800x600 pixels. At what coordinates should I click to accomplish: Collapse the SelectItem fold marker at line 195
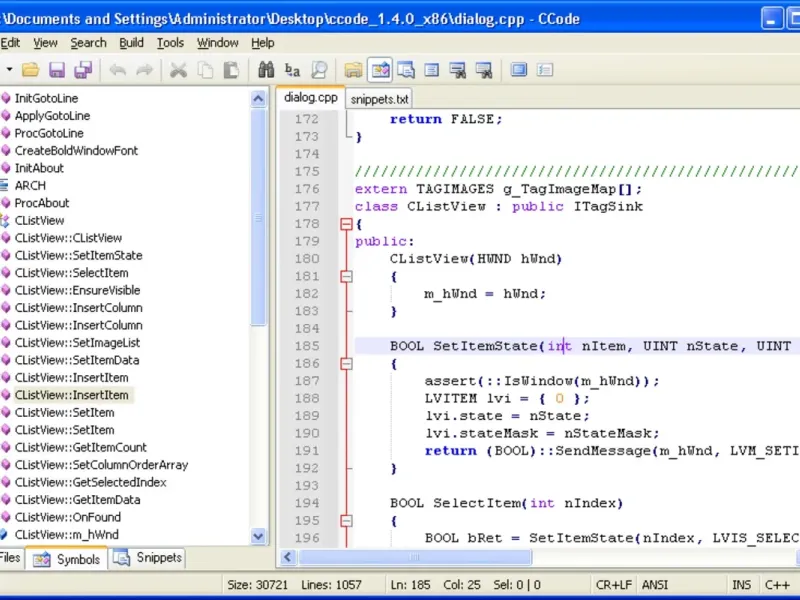point(346,521)
